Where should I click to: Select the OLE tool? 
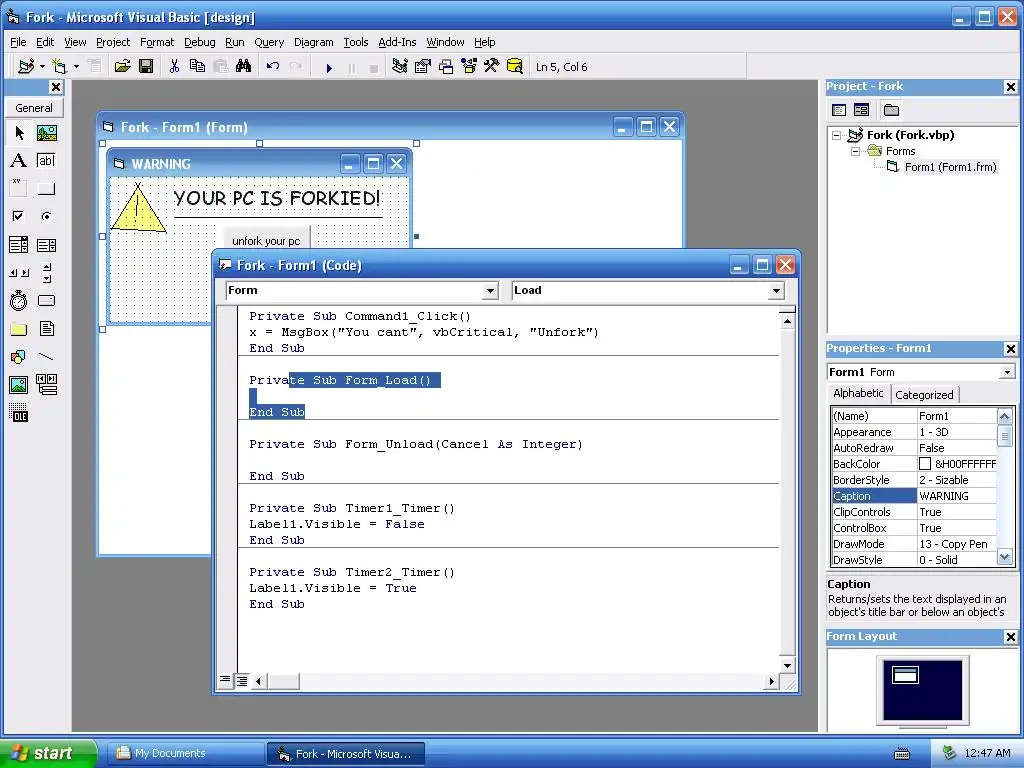click(x=19, y=413)
